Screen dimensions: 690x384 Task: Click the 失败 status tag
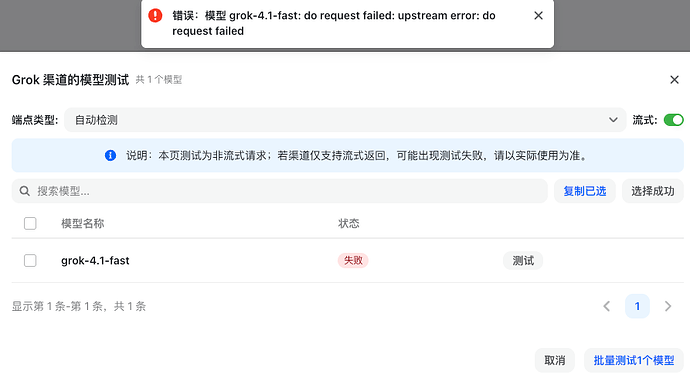(353, 260)
